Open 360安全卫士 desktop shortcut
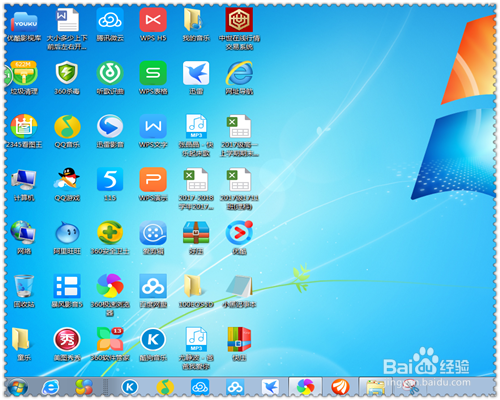 tap(110, 233)
